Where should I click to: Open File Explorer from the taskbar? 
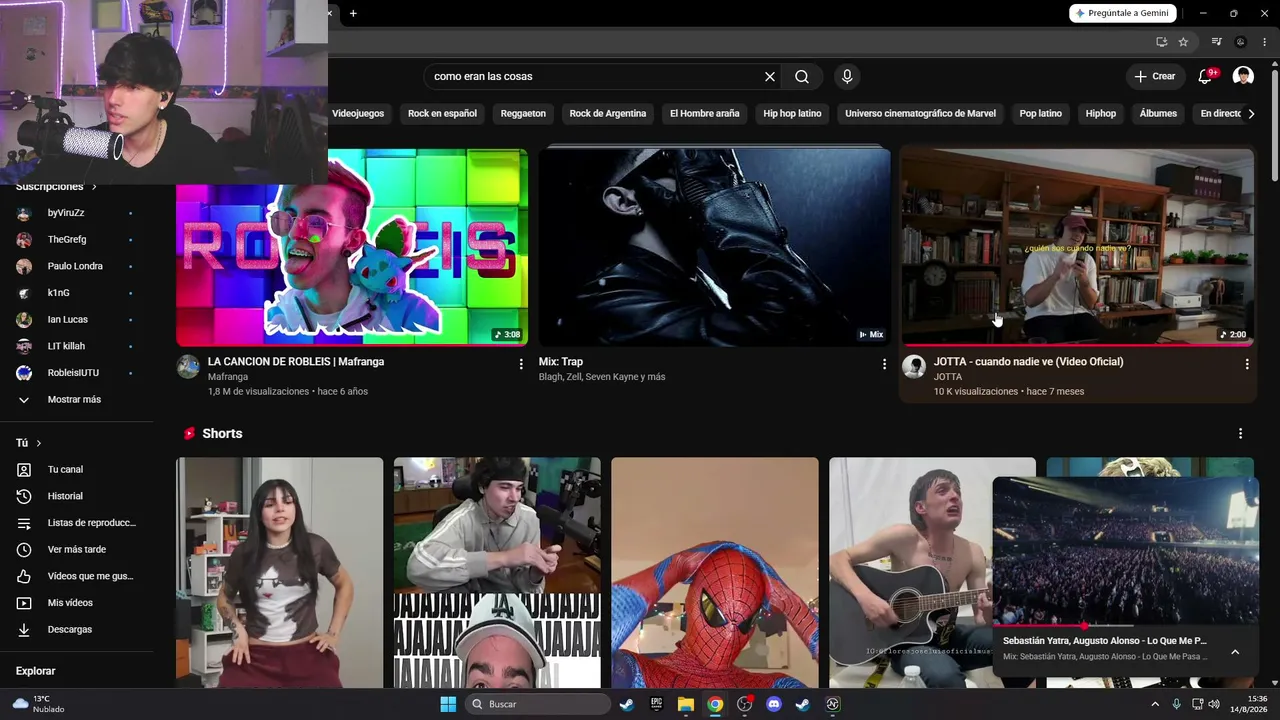[x=685, y=704]
